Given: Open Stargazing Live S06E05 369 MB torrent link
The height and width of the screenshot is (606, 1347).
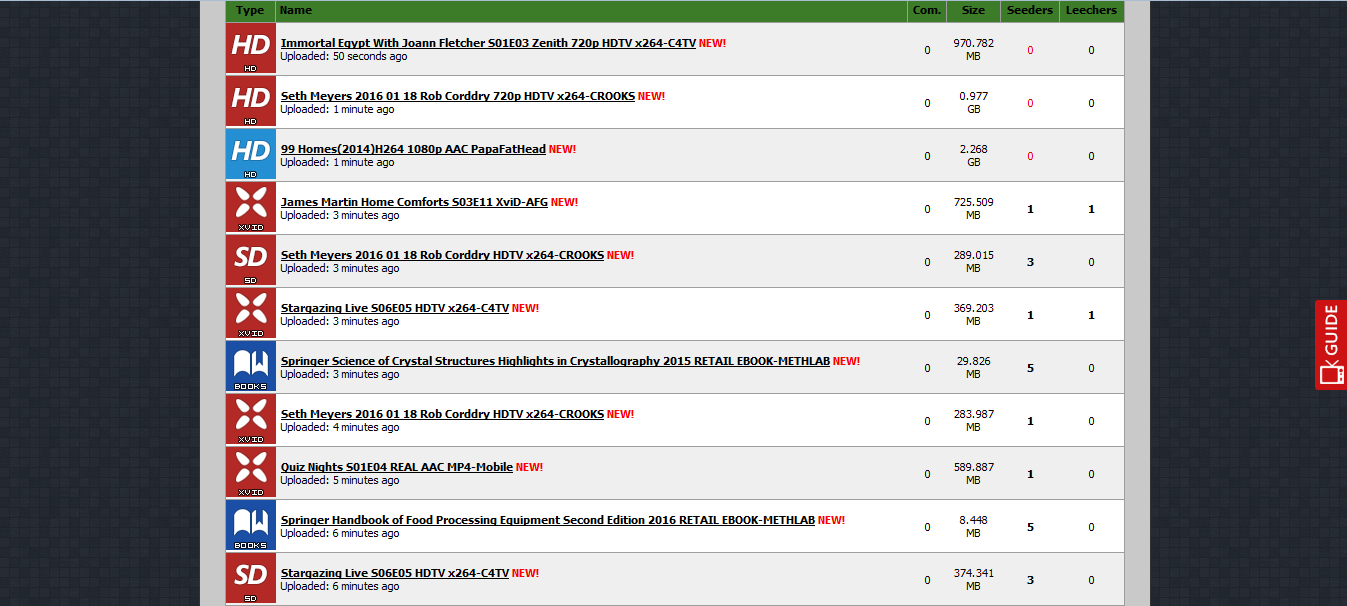Looking at the screenshot, I should click(395, 308).
